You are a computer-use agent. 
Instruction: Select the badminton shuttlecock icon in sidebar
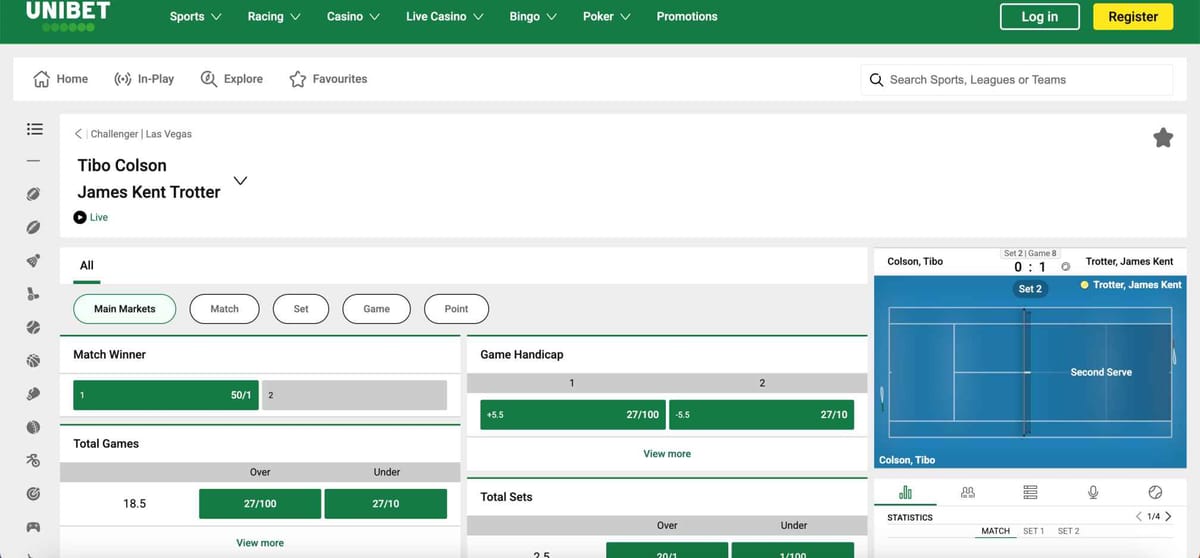pos(34,261)
